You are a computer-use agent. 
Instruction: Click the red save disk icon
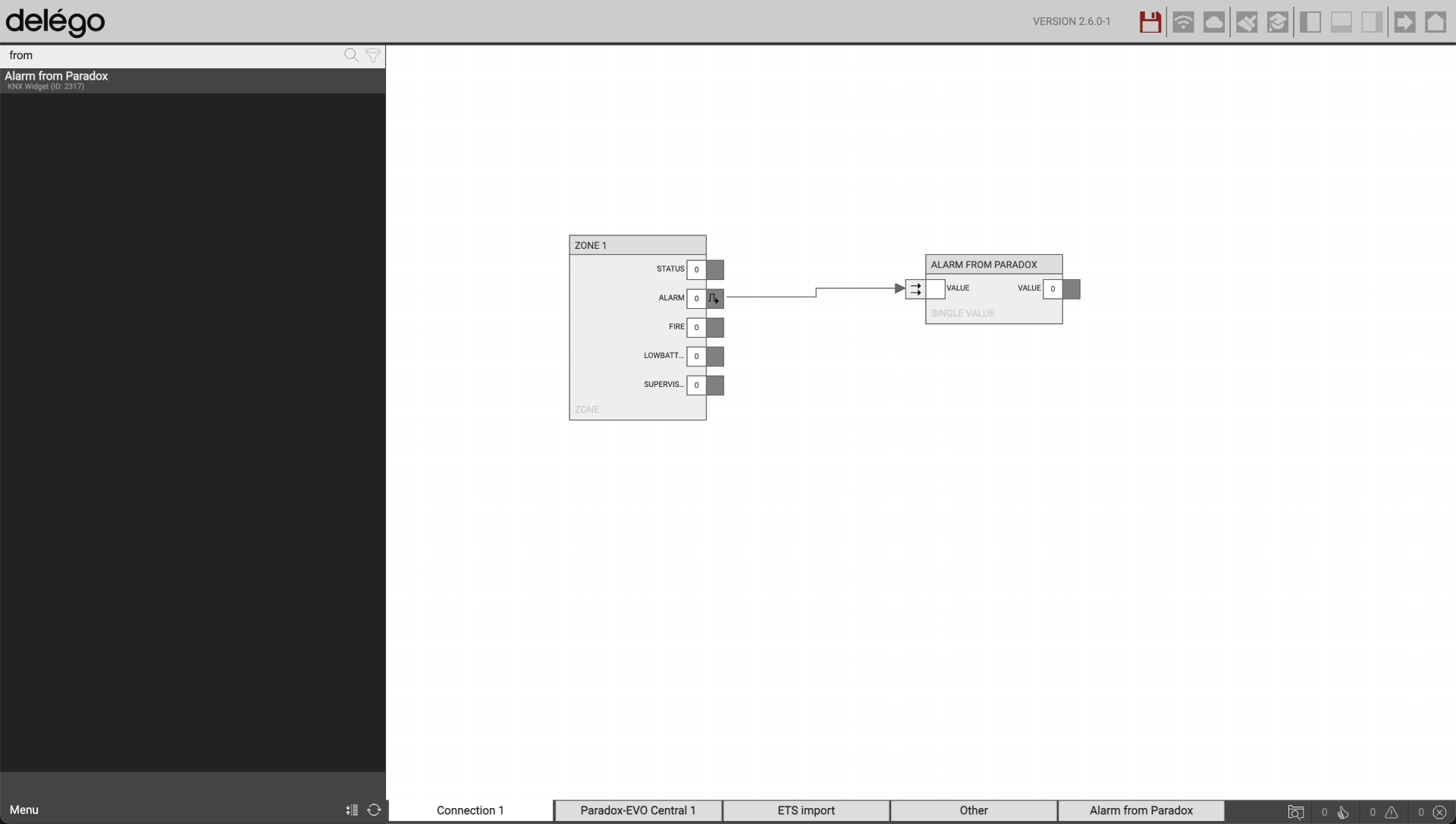(x=1150, y=22)
